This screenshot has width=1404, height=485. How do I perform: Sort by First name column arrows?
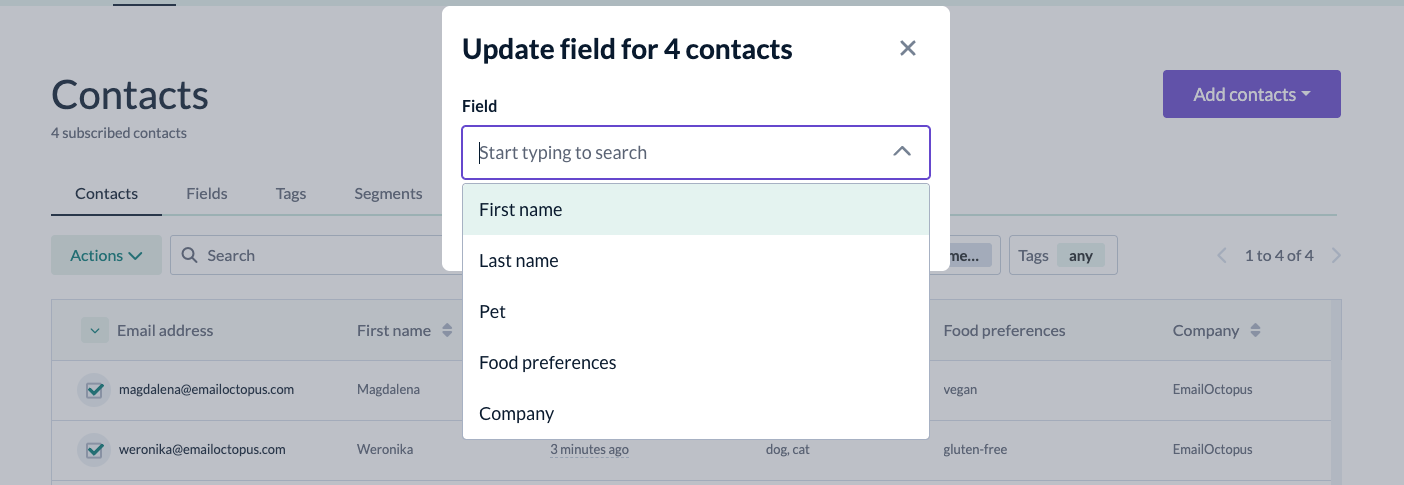pyautogui.click(x=447, y=330)
